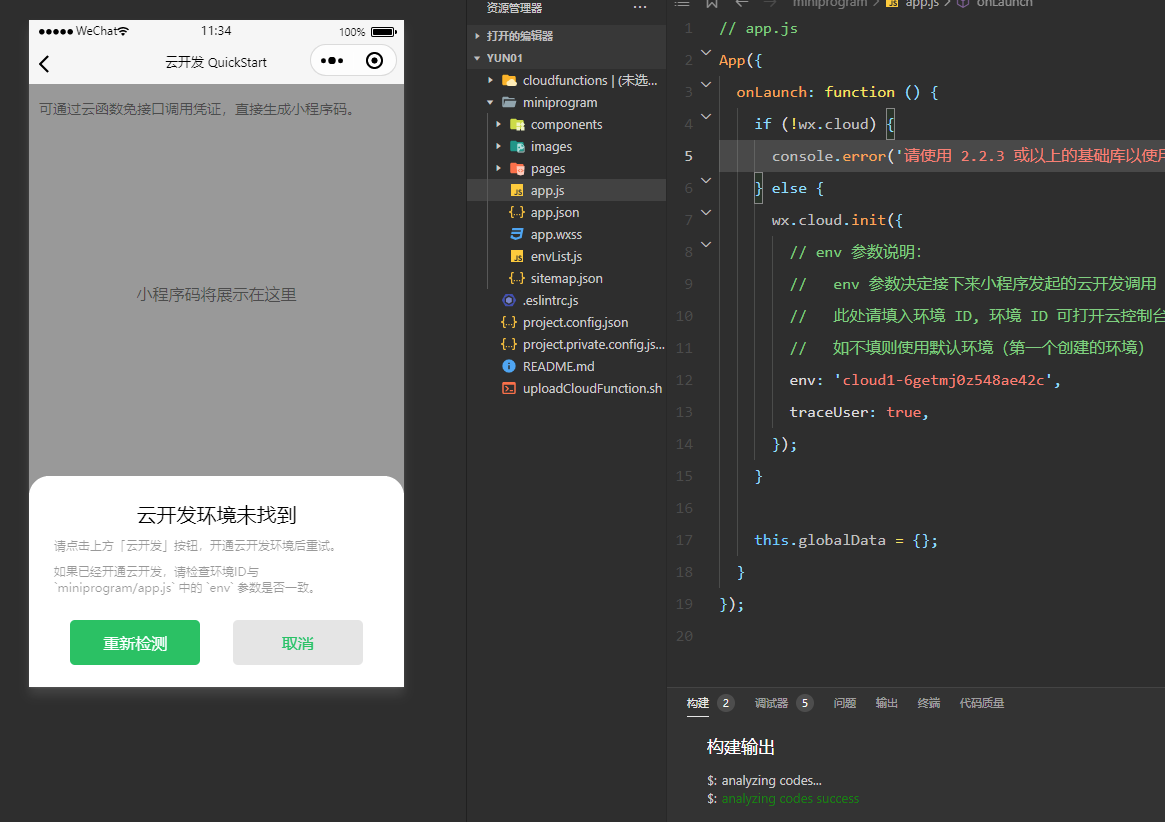Open the 问题 tab

(x=845, y=703)
